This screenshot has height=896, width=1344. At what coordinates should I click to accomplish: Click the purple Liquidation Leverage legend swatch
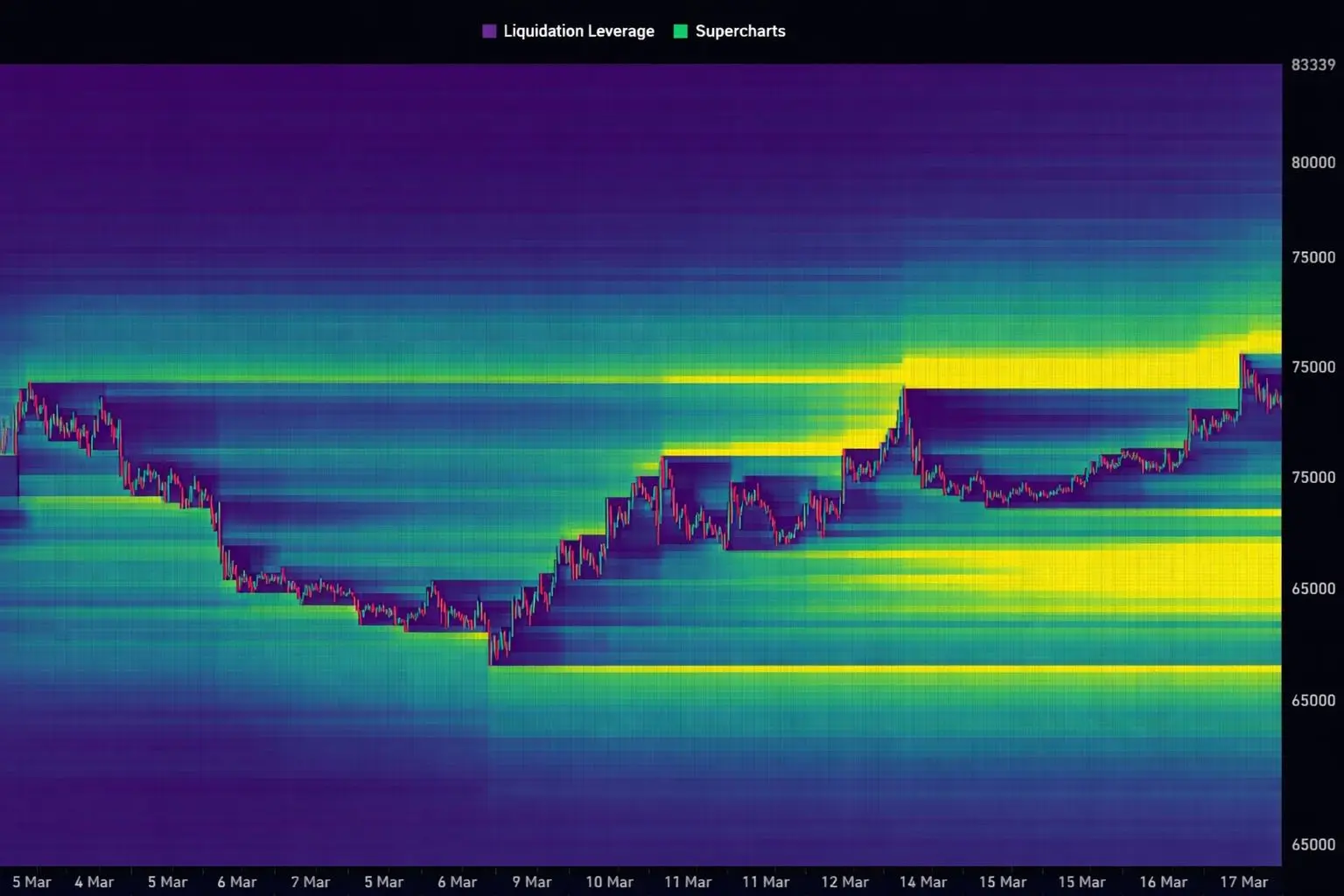coord(489,31)
